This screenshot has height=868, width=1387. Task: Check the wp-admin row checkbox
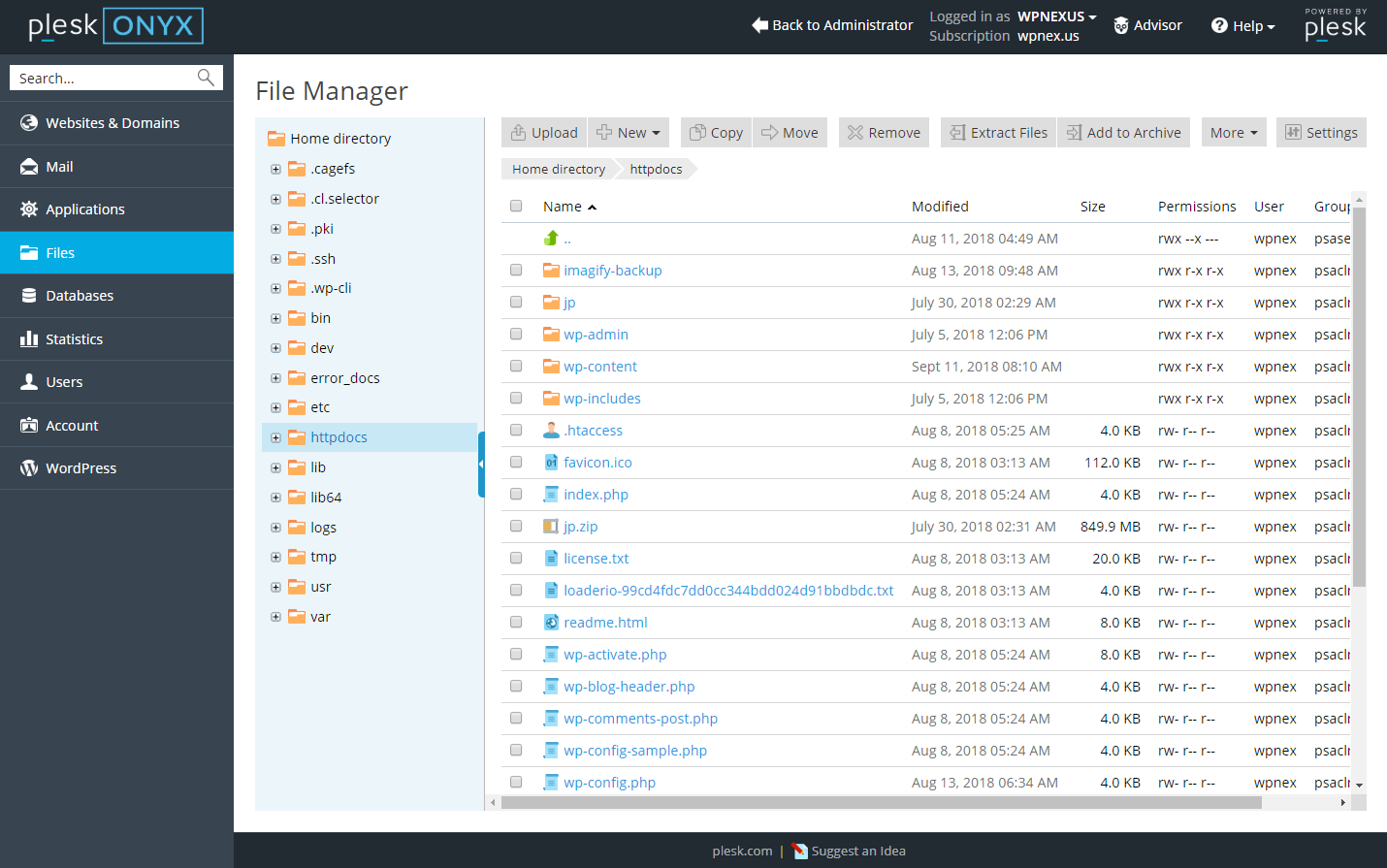click(516, 335)
